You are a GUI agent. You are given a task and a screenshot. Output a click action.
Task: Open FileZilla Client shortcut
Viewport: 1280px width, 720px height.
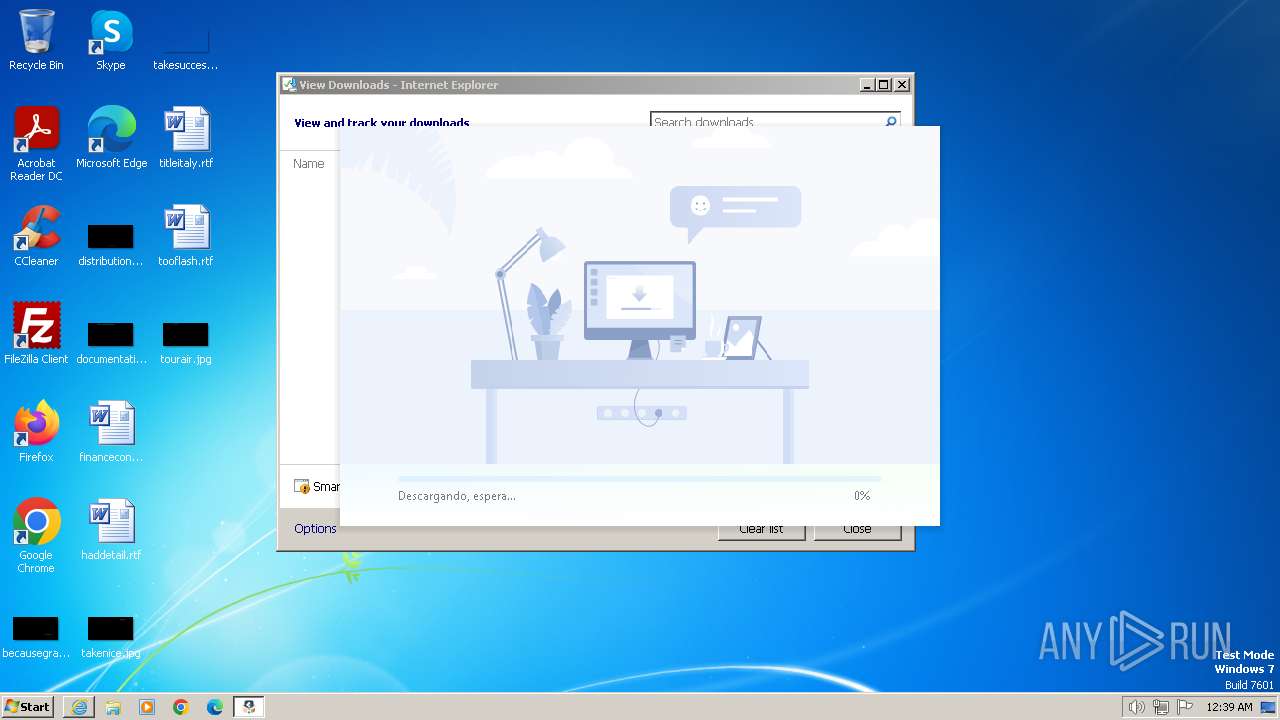36,334
